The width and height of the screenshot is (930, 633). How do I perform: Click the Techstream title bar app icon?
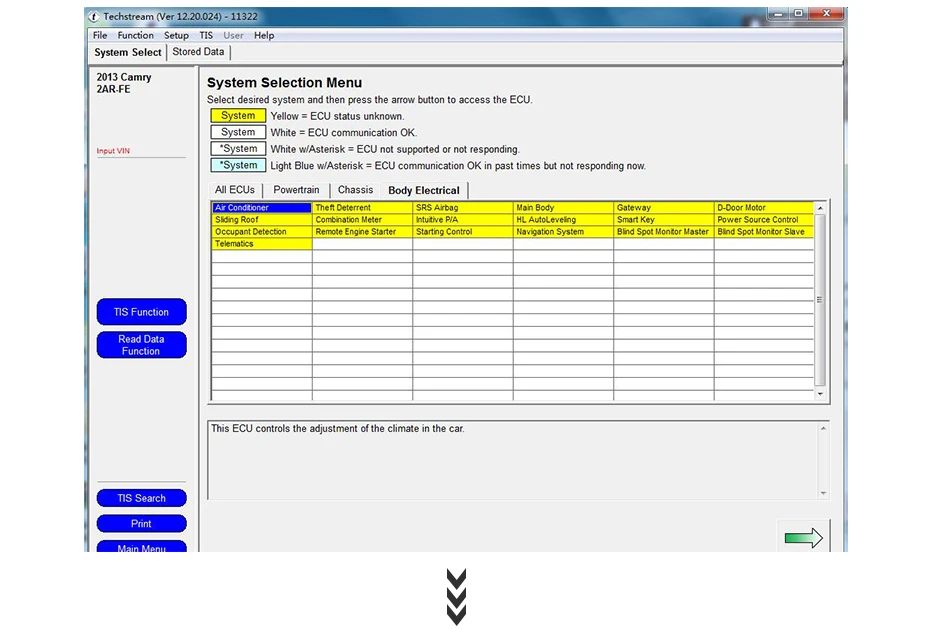(x=94, y=17)
